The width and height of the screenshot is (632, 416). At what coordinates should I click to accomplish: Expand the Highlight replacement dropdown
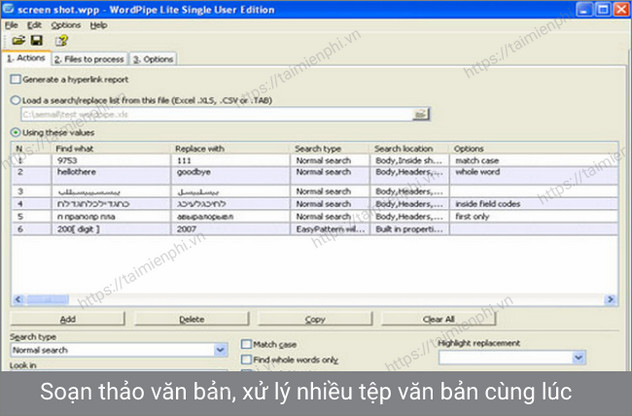578,357
